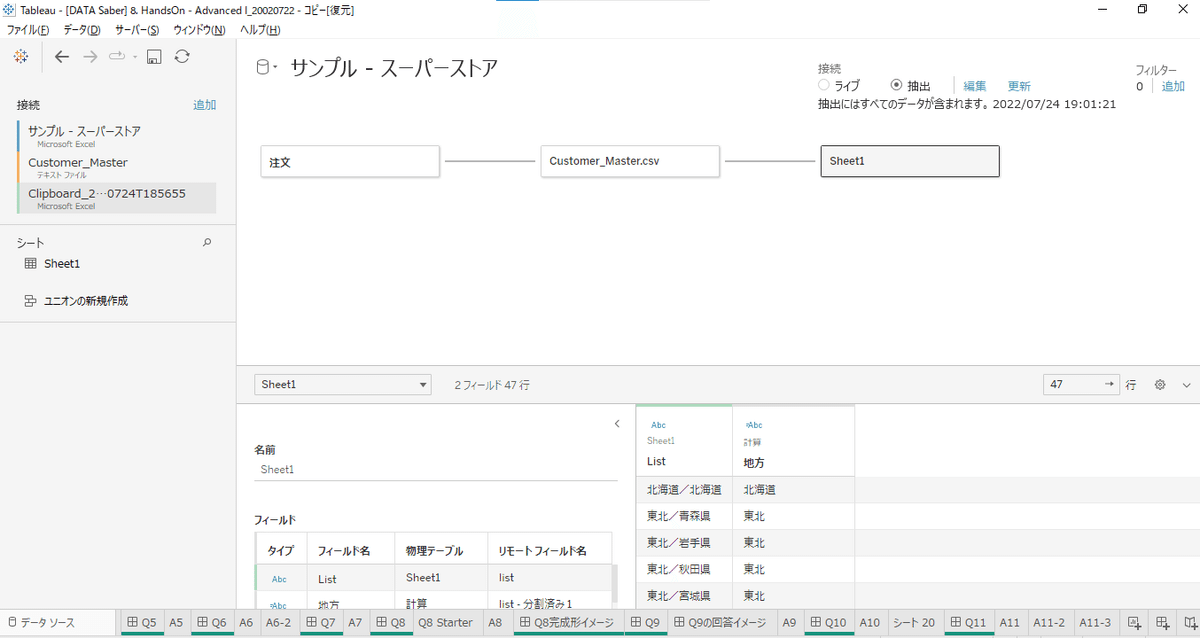
Task: Click the search magnifier in シート section
Action: pos(208,242)
